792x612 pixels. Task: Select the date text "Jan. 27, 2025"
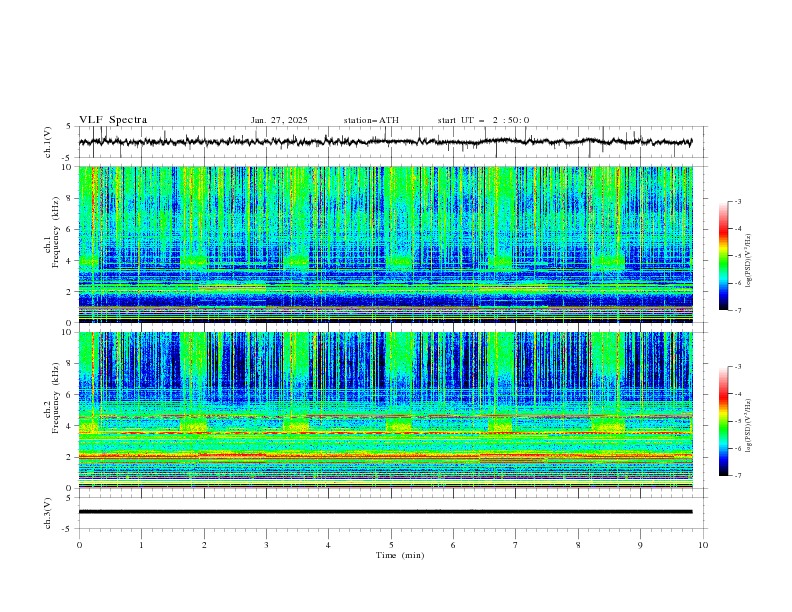click(x=279, y=120)
